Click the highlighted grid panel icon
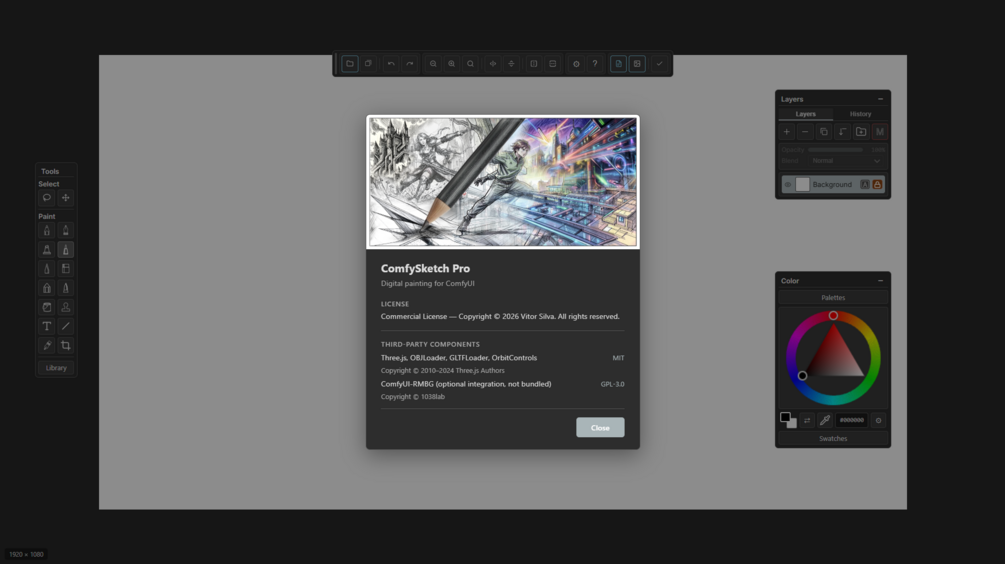The image size is (1005, 564). tap(637, 63)
